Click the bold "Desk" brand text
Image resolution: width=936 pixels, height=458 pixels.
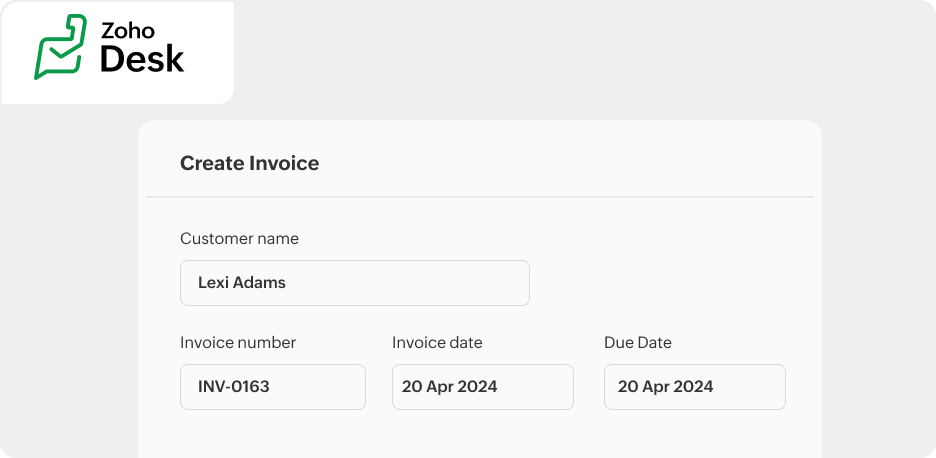pyautogui.click(x=142, y=60)
